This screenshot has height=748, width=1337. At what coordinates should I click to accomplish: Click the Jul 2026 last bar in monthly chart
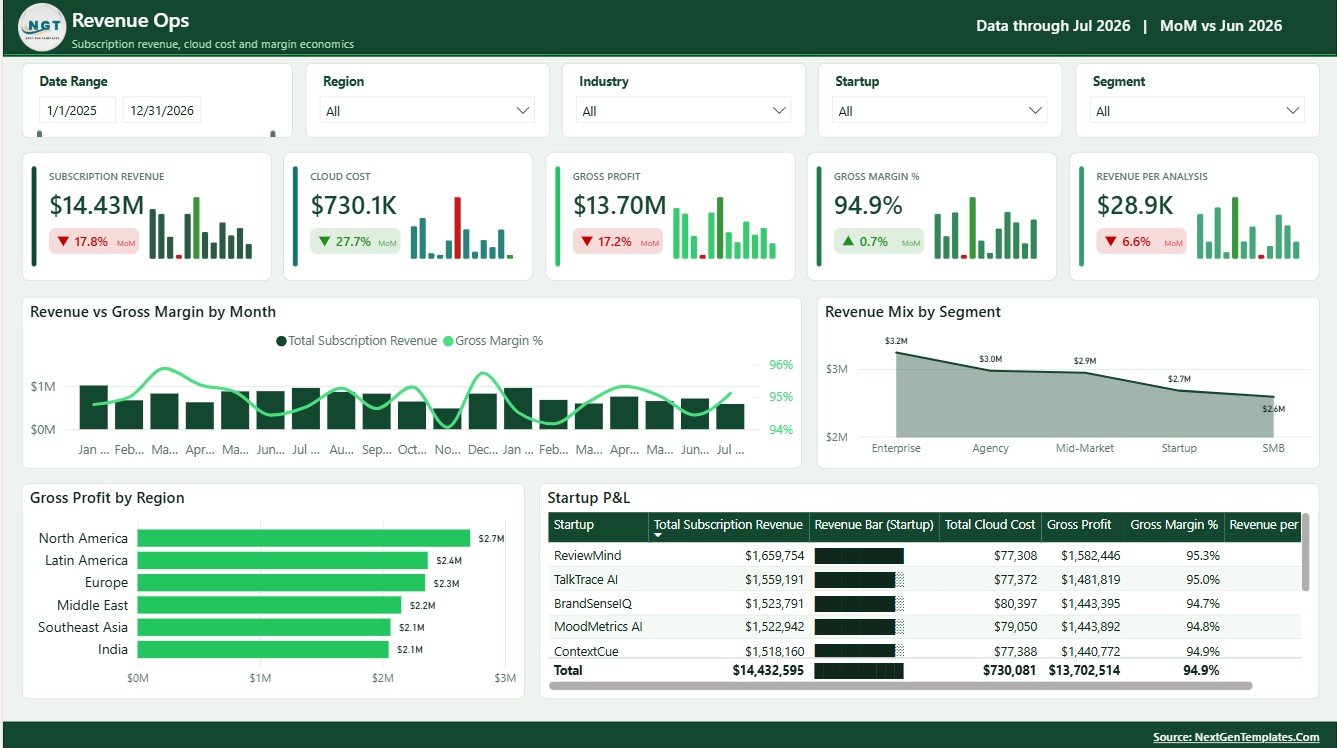click(730, 417)
